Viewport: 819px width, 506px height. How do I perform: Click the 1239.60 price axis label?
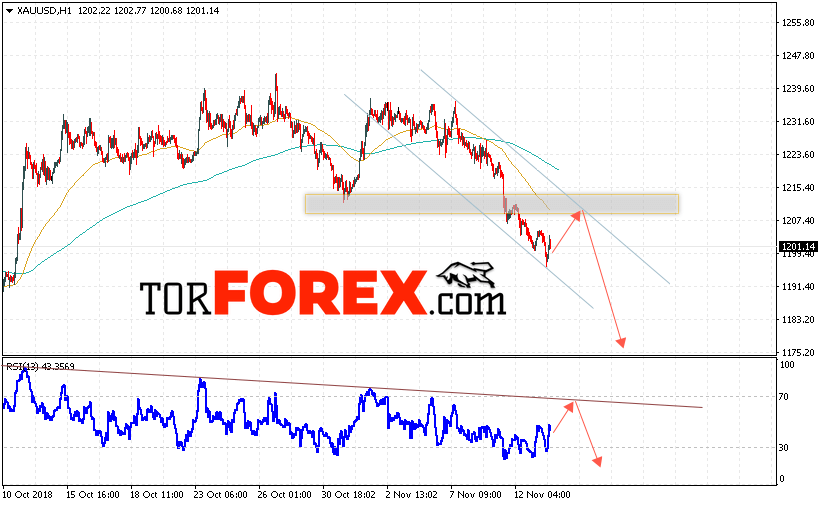tap(798, 89)
